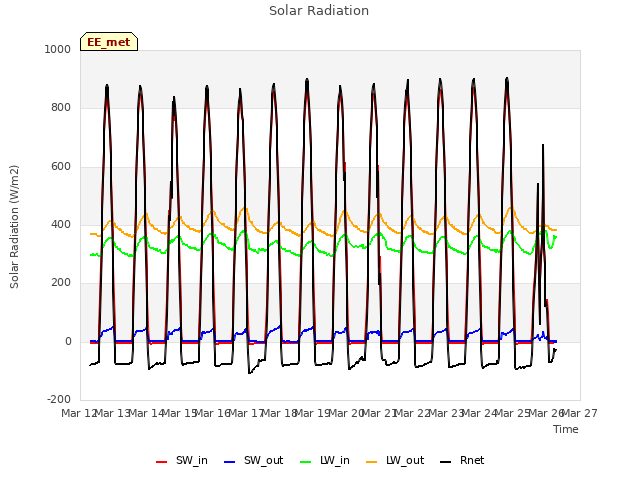Click the red SW_in legend color marker
640x480 pixels.
162,462
